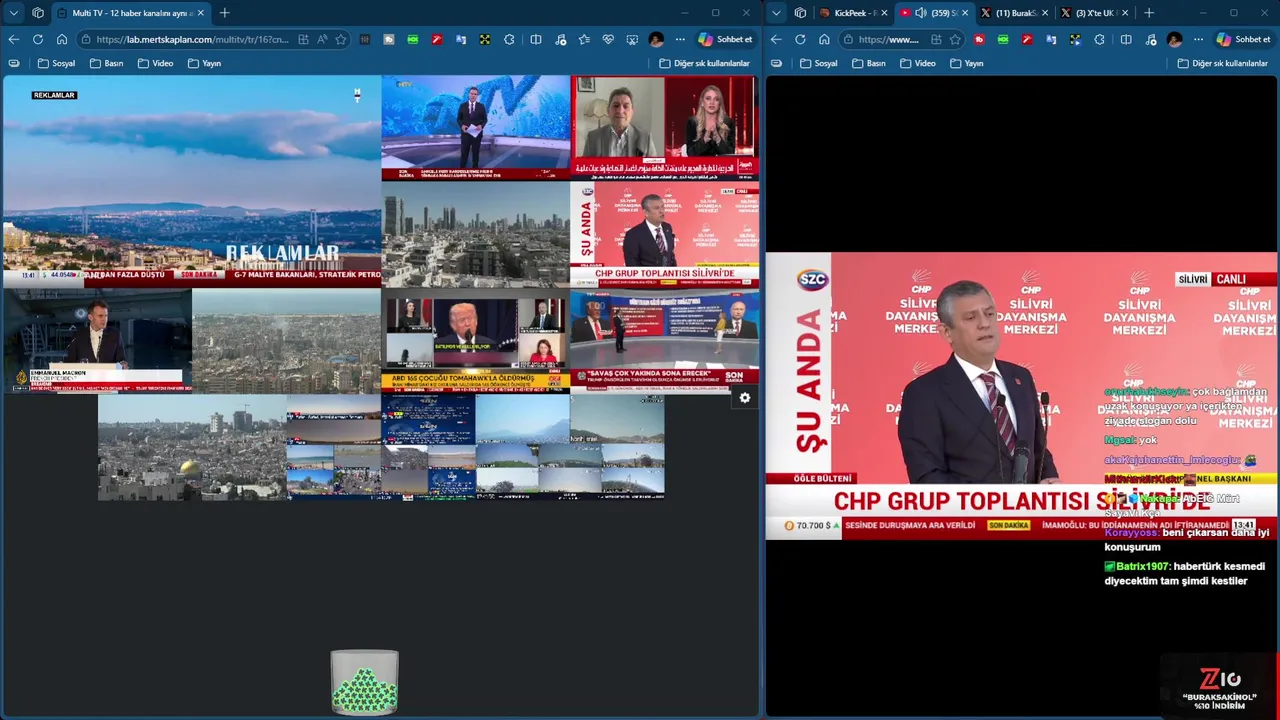
Task: Open Screenshot tool in left window
Action: point(632,39)
